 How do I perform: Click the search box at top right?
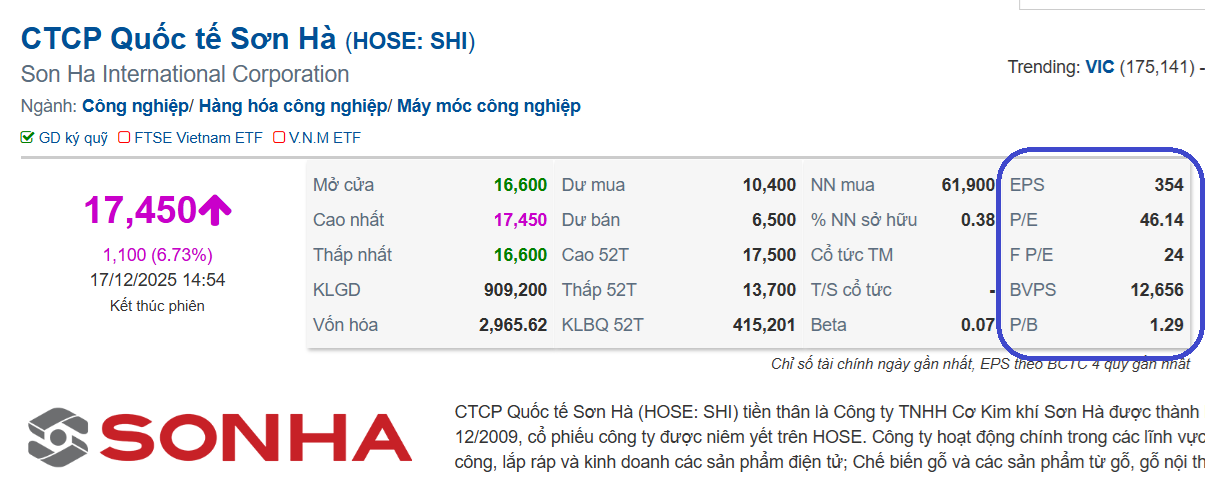click(x=1110, y=4)
